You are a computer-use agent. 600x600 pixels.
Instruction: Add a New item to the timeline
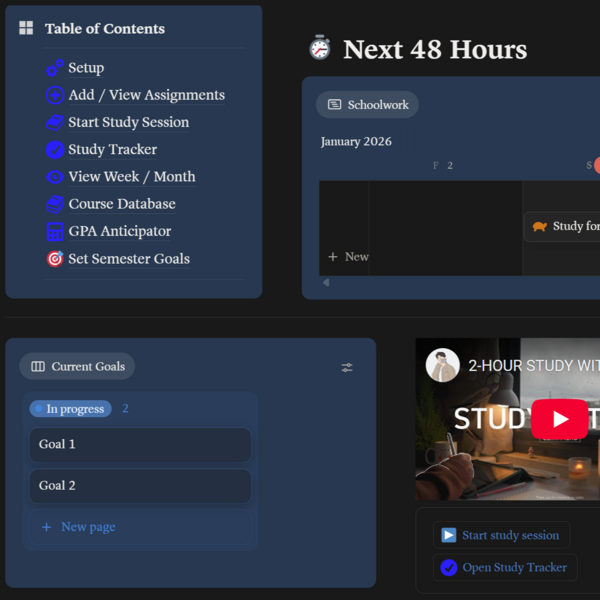[x=348, y=257]
